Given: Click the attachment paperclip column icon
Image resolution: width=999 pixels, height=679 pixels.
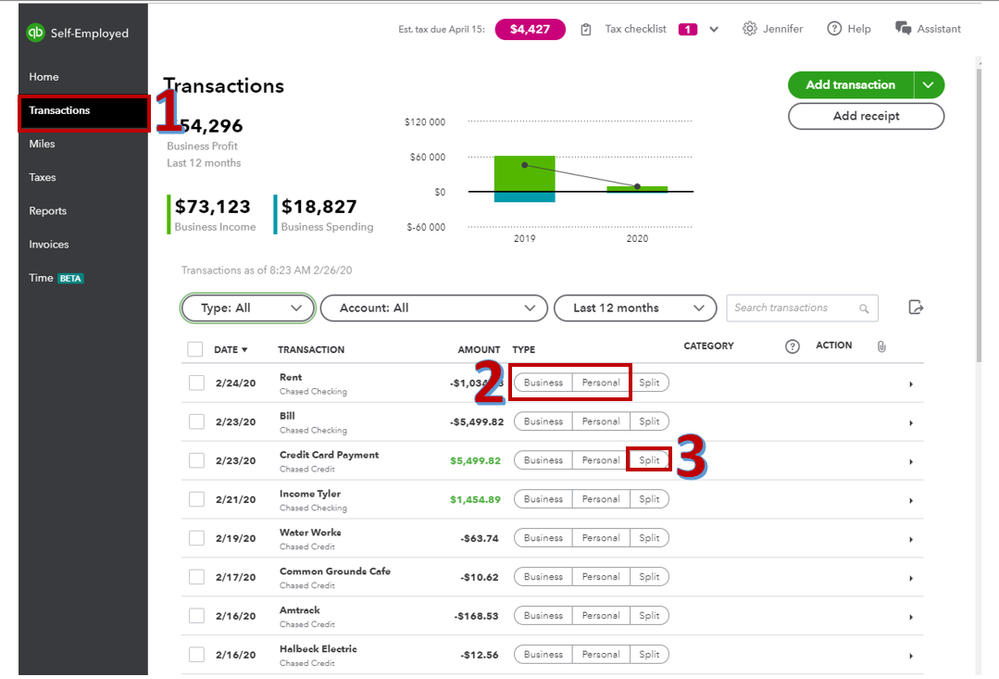Looking at the screenshot, I should click(881, 347).
